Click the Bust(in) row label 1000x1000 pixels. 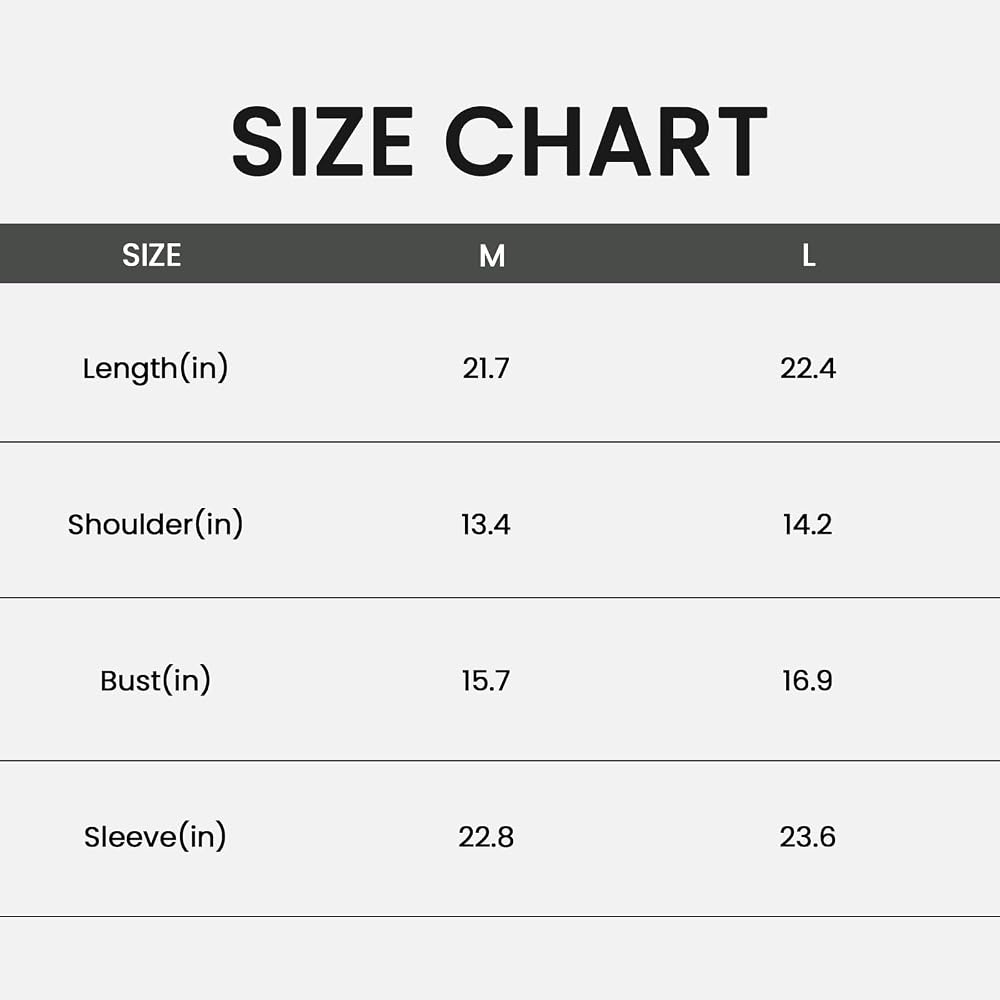click(x=155, y=680)
